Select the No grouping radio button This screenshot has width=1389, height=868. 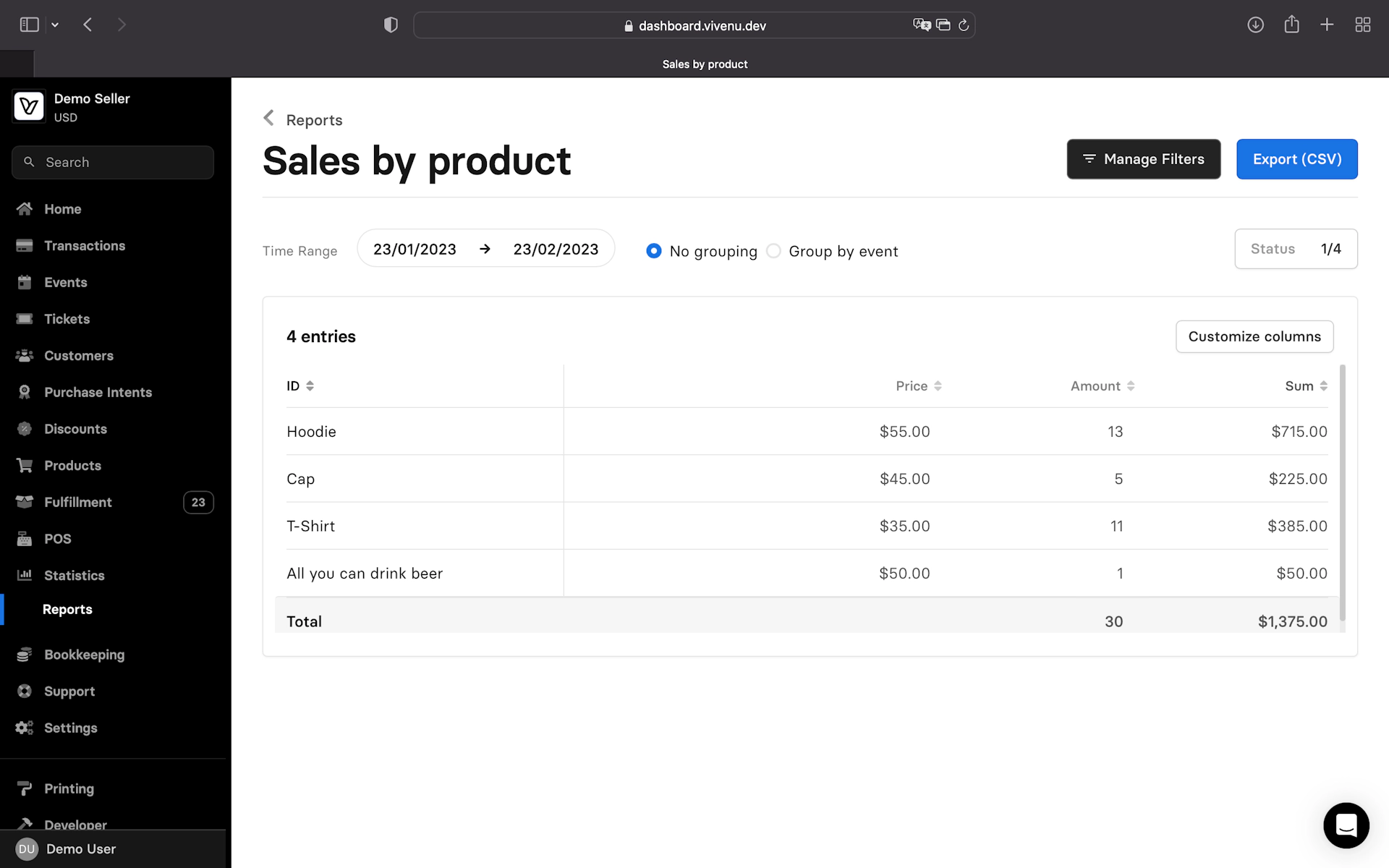pyautogui.click(x=653, y=251)
